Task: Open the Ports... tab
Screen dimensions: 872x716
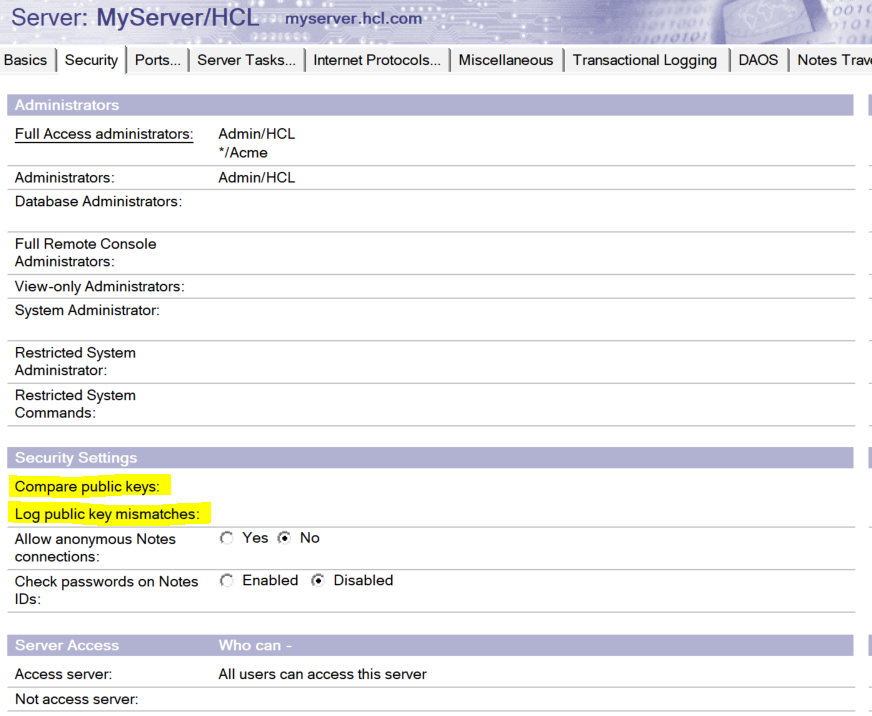Action: pos(158,60)
